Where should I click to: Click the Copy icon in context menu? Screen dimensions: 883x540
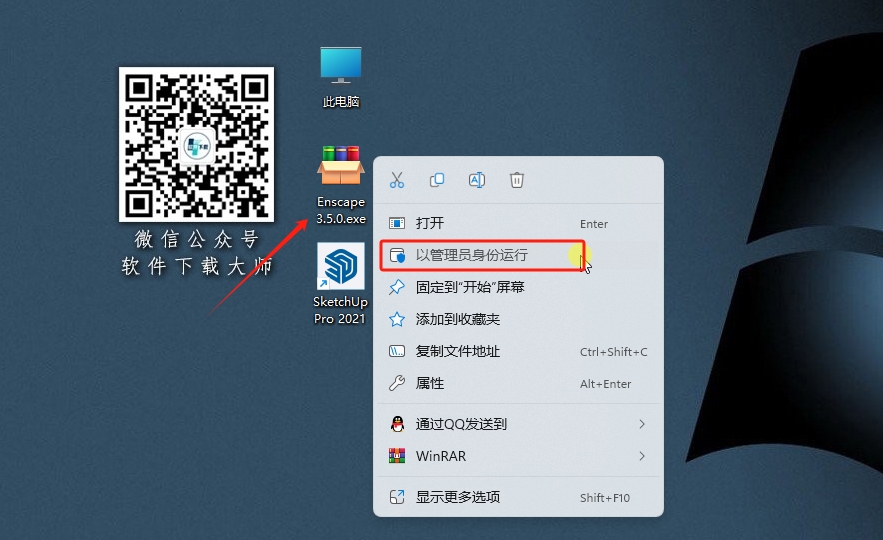click(x=437, y=180)
